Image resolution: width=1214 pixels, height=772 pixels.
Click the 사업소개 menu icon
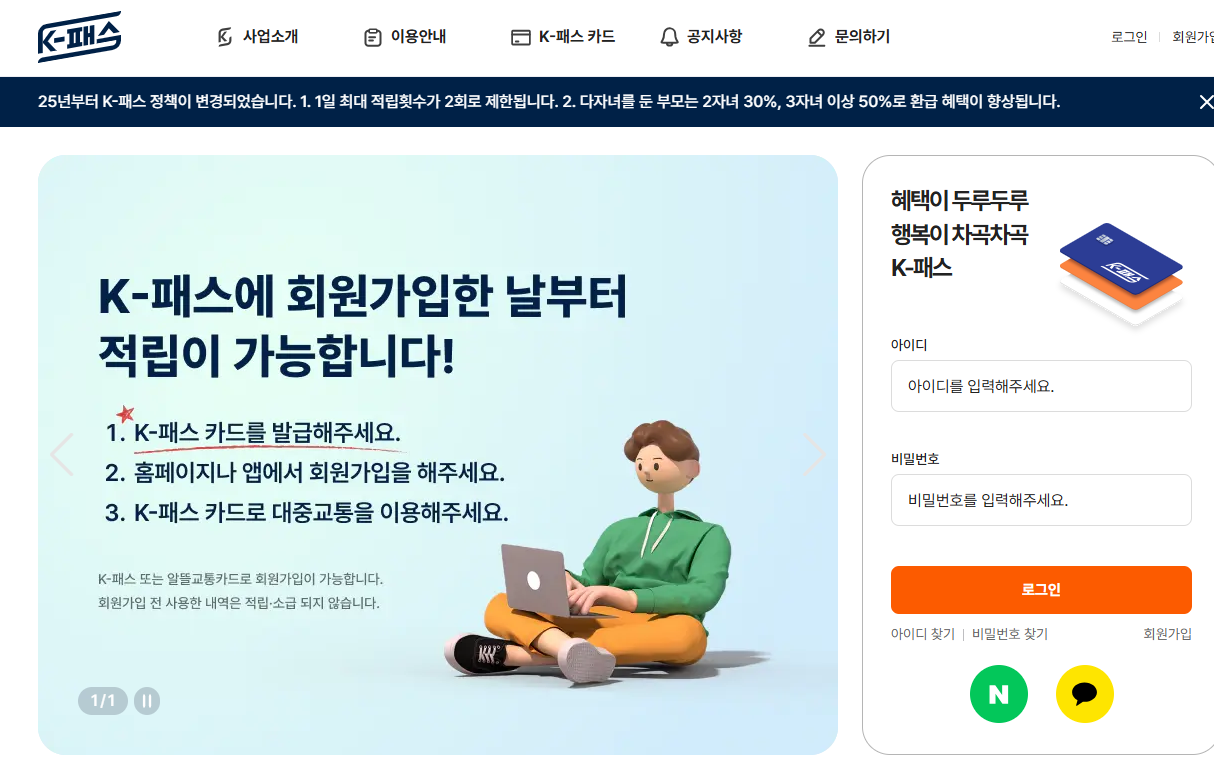tap(225, 38)
